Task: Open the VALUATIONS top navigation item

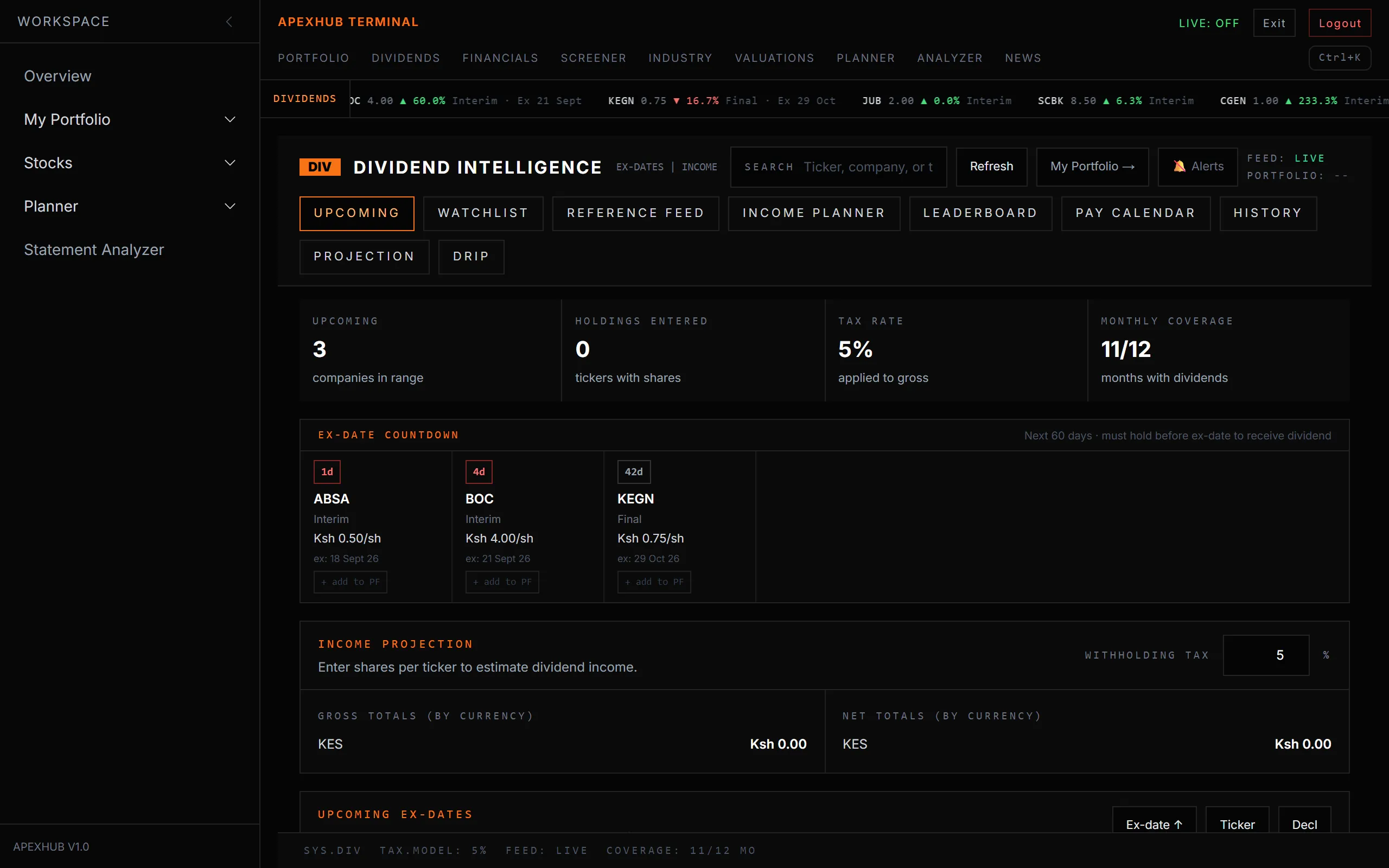Action: [x=774, y=58]
